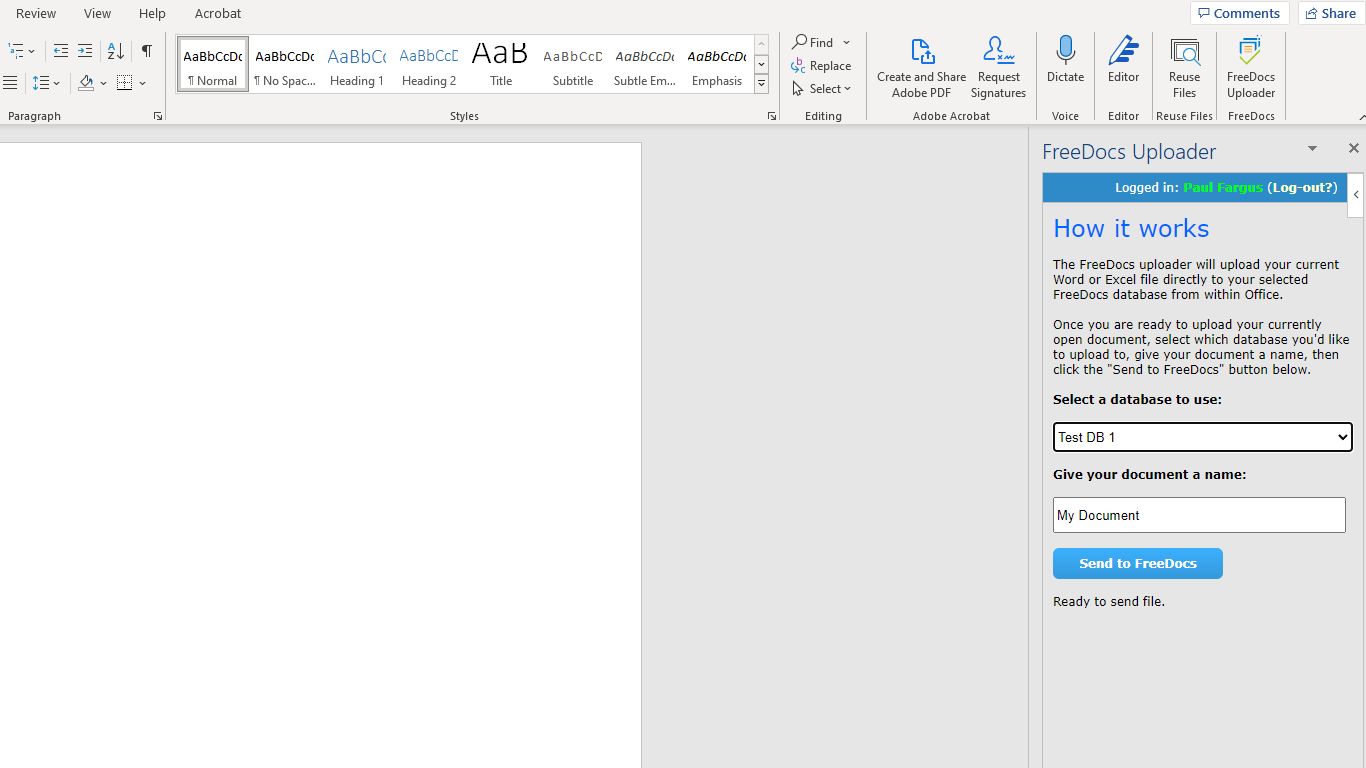This screenshot has width=1366, height=768.
Task: Expand the Borders dropdown arrow
Action: click(143, 83)
